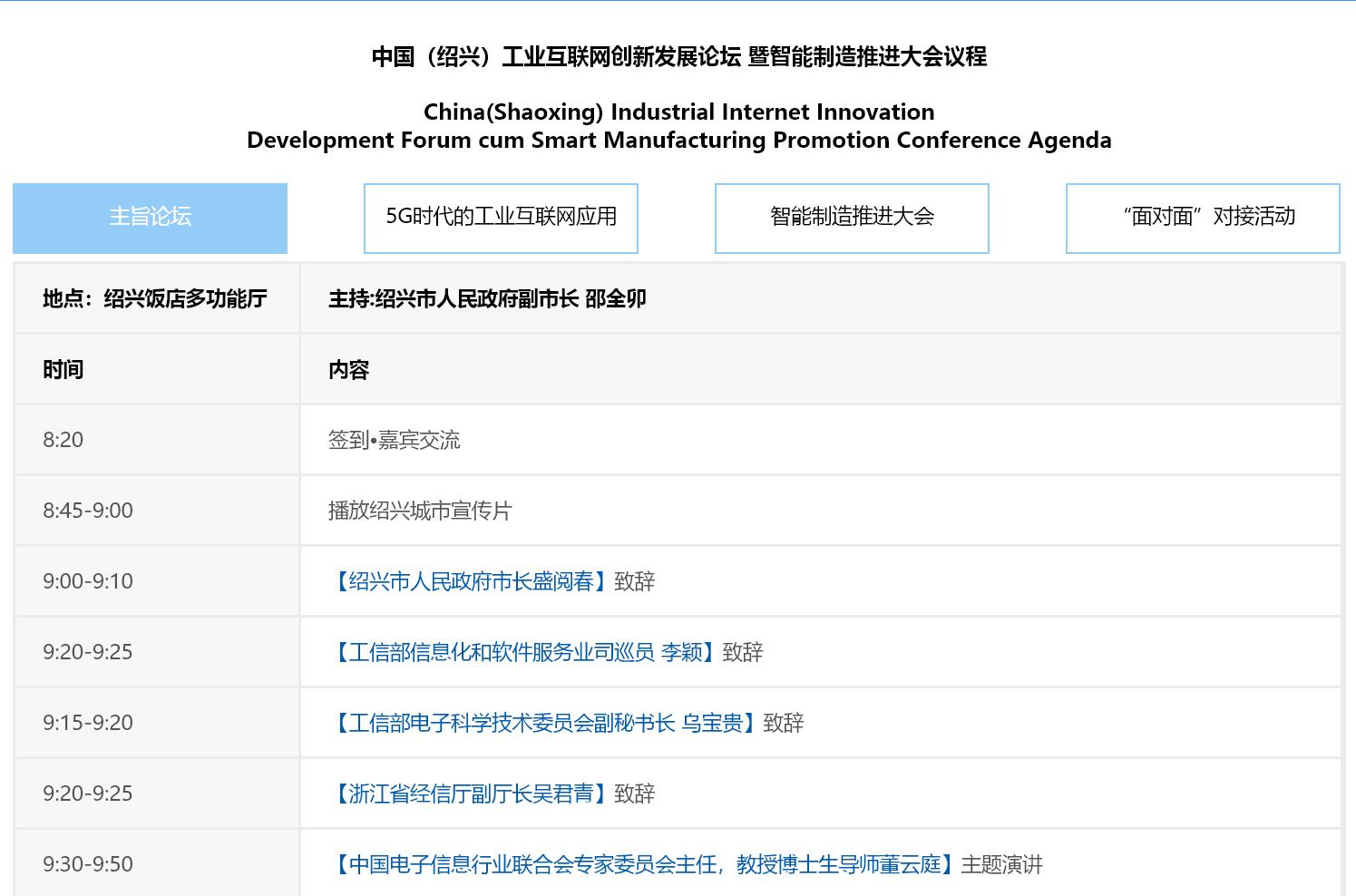Open link 工信部电子科学技术委员会副秘书长 乌宝贵
This screenshot has height=896, width=1356.
pyautogui.click(x=545, y=723)
